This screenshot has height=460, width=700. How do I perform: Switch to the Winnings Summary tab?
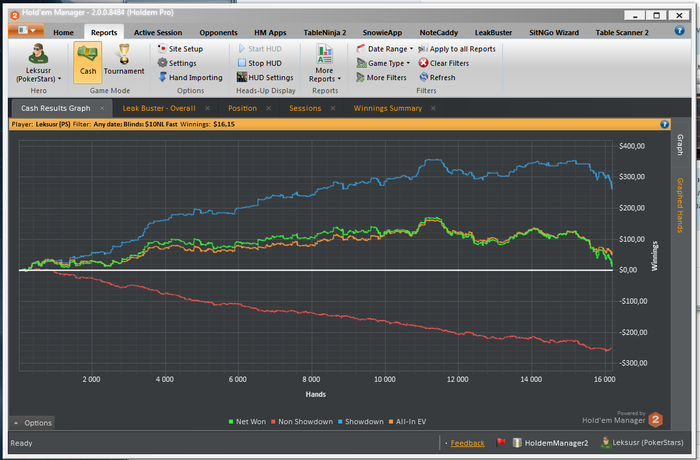pos(388,108)
